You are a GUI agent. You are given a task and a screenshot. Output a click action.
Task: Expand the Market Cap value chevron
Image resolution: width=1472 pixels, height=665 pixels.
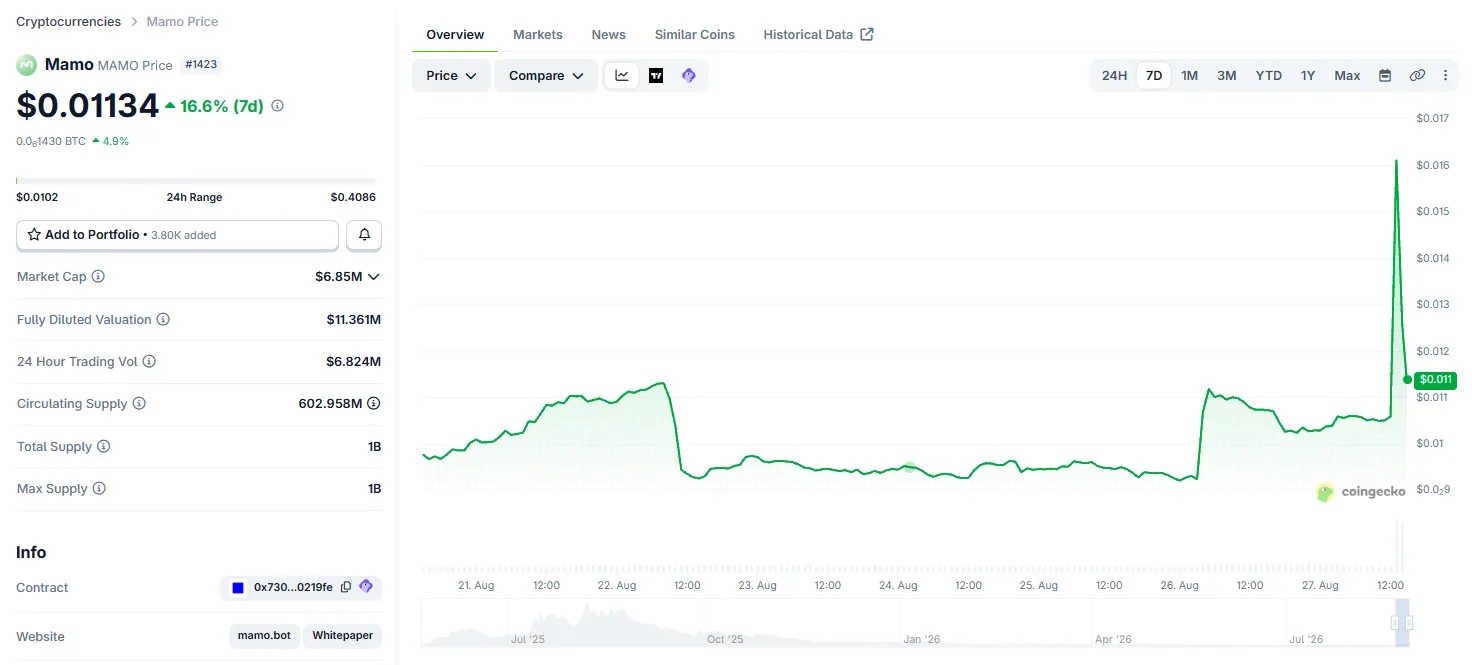click(374, 277)
